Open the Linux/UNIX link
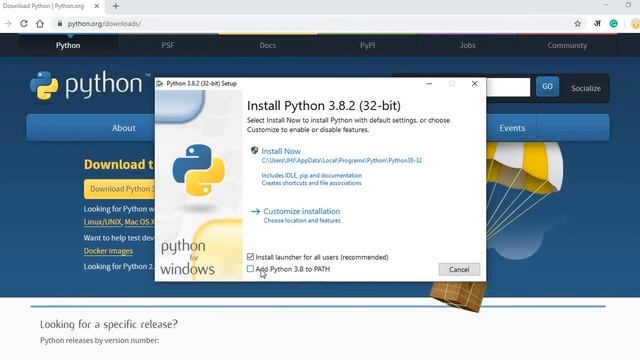640x360 pixels. [x=102, y=222]
